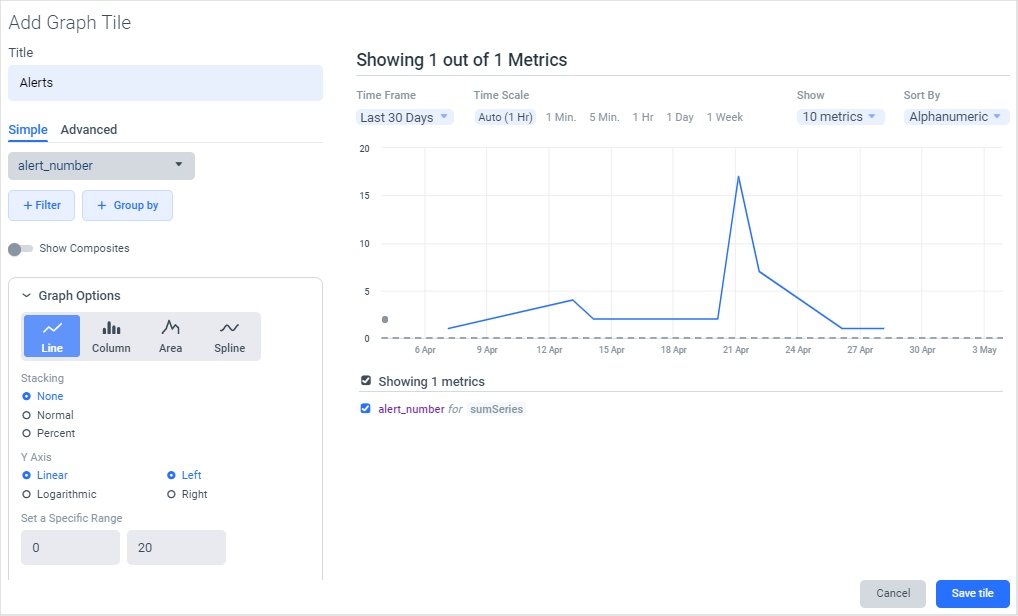Click the Title input field containing Alerts
This screenshot has width=1018, height=616.
(x=165, y=83)
